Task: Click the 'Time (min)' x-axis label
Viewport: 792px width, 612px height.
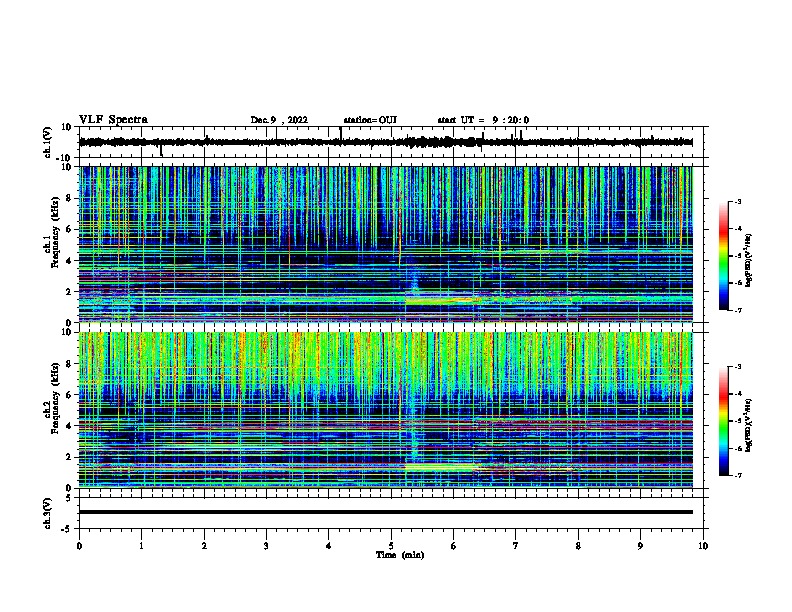Action: click(400, 555)
